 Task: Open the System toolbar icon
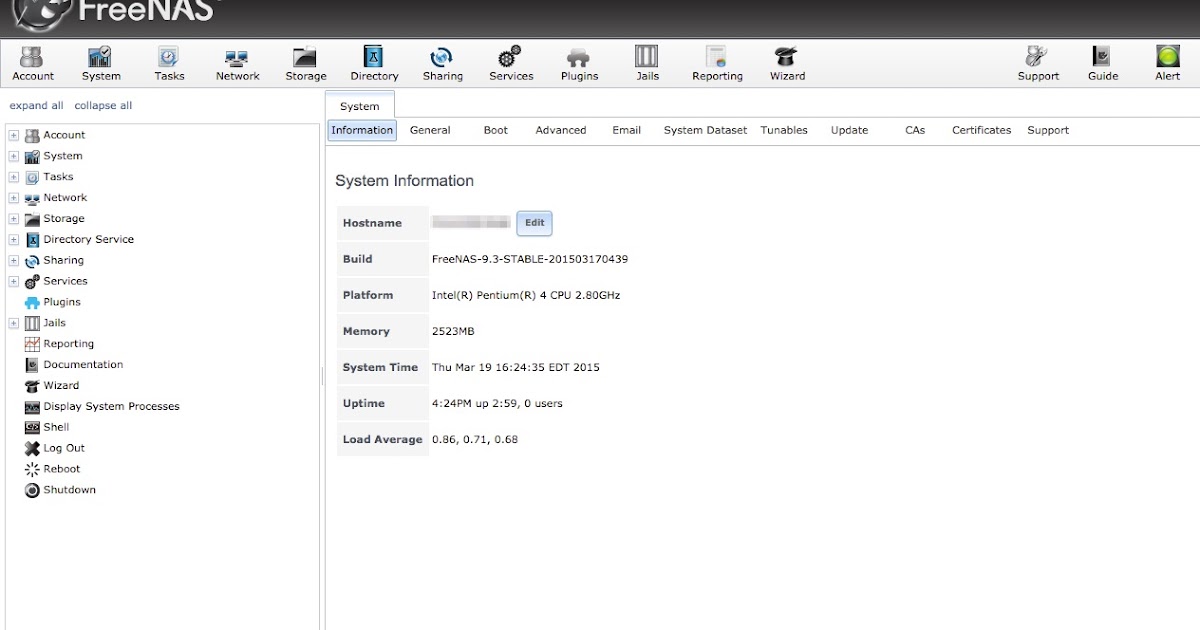pos(101,64)
